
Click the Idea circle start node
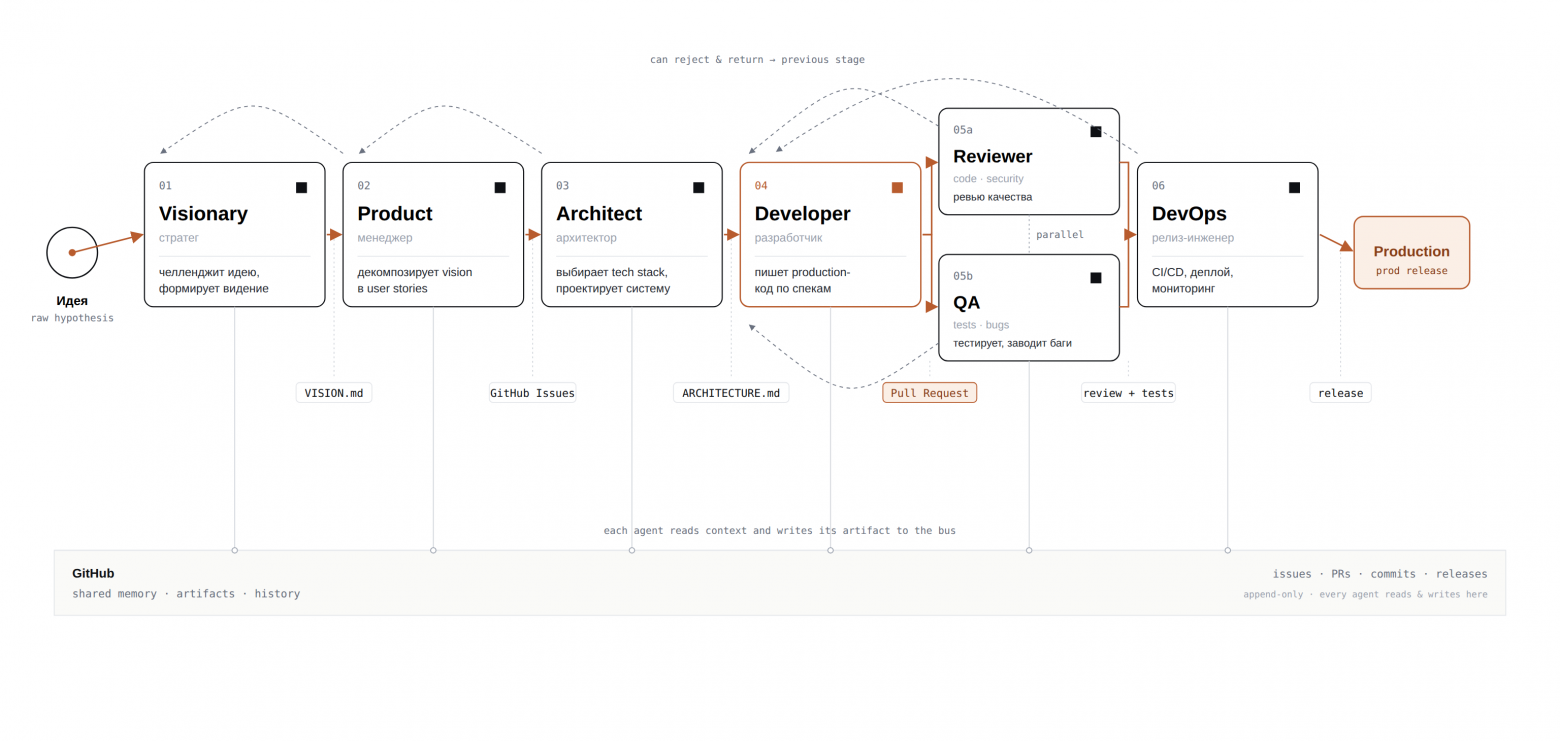(72, 252)
